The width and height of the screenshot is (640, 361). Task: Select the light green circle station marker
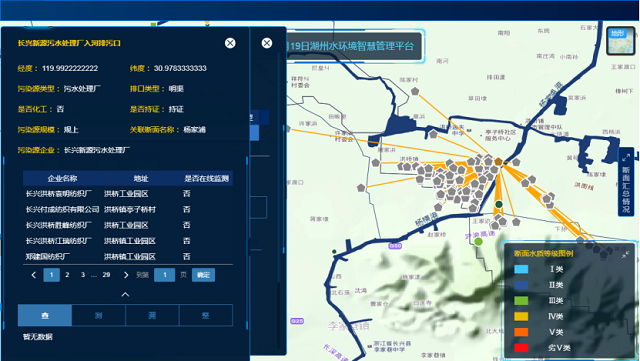pos(478,242)
